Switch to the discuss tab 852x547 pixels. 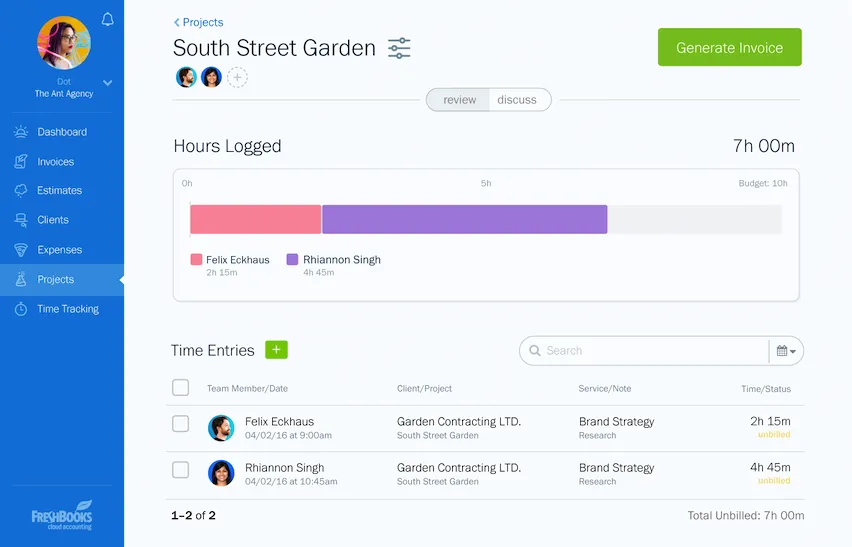517,100
